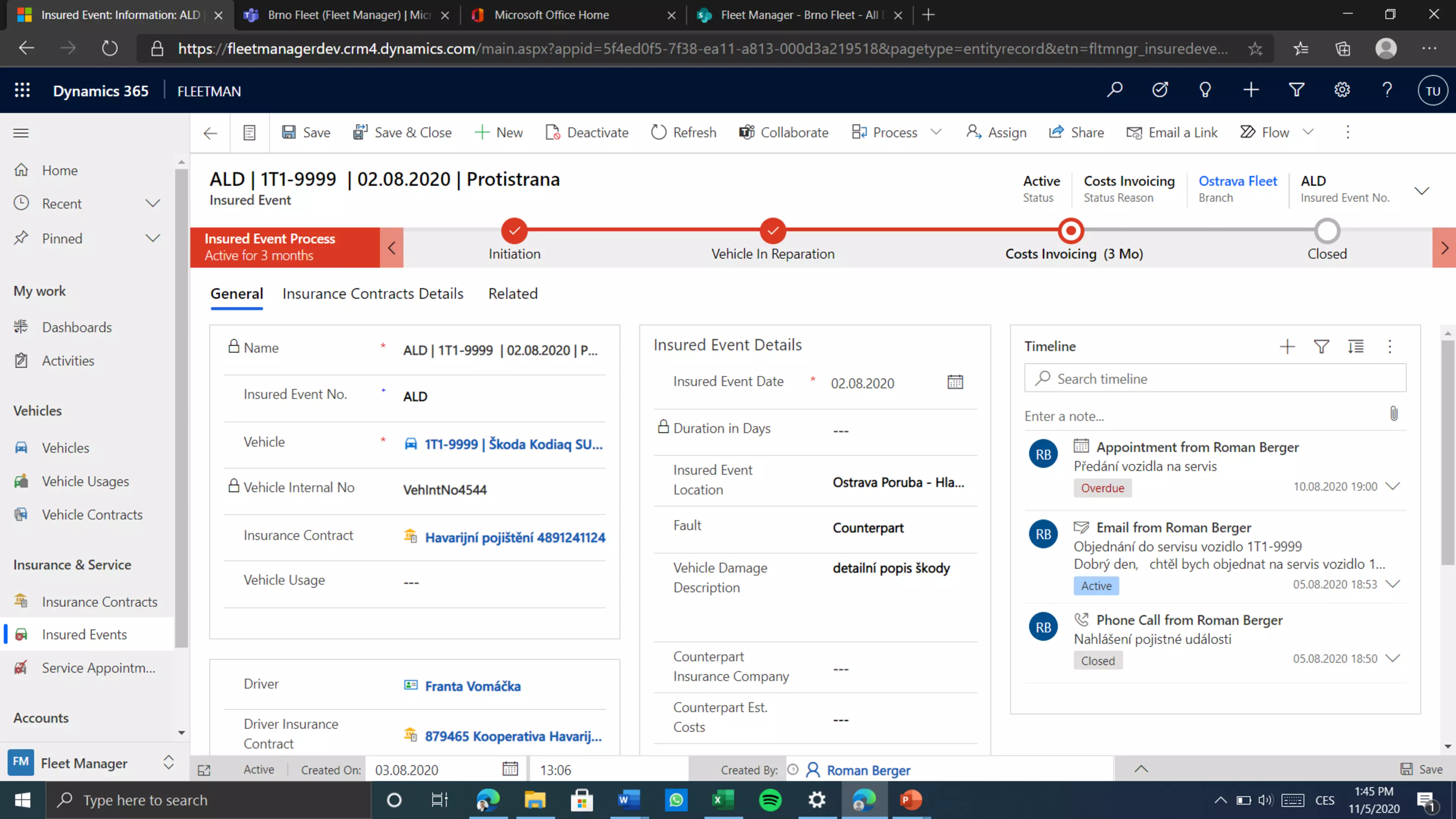Click the Windows Start button
1456x819 pixels.
23,800
